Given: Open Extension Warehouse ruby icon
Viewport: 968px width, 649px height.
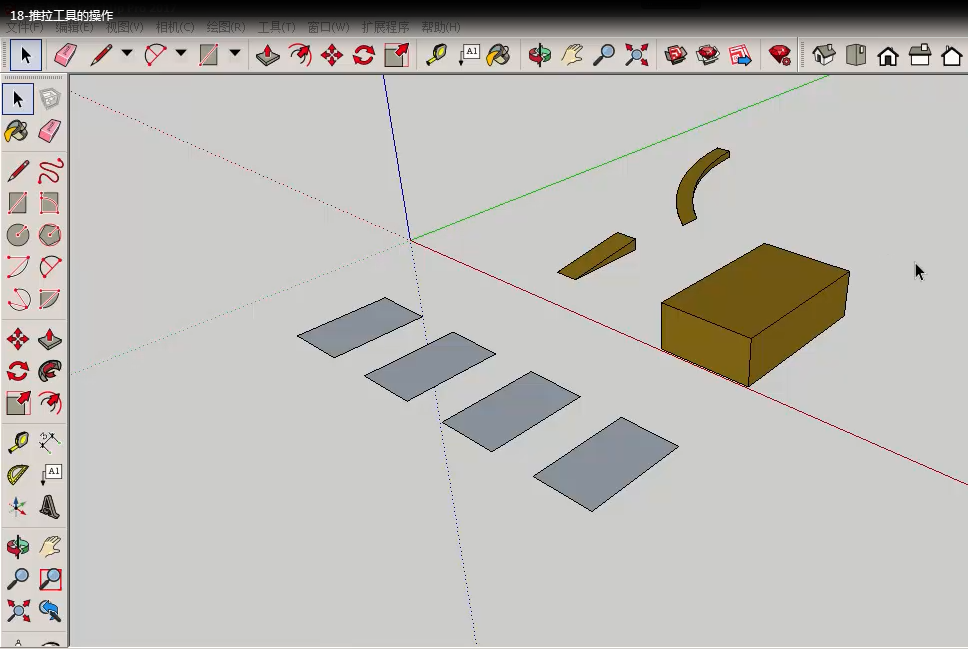Looking at the screenshot, I should tap(779, 55).
